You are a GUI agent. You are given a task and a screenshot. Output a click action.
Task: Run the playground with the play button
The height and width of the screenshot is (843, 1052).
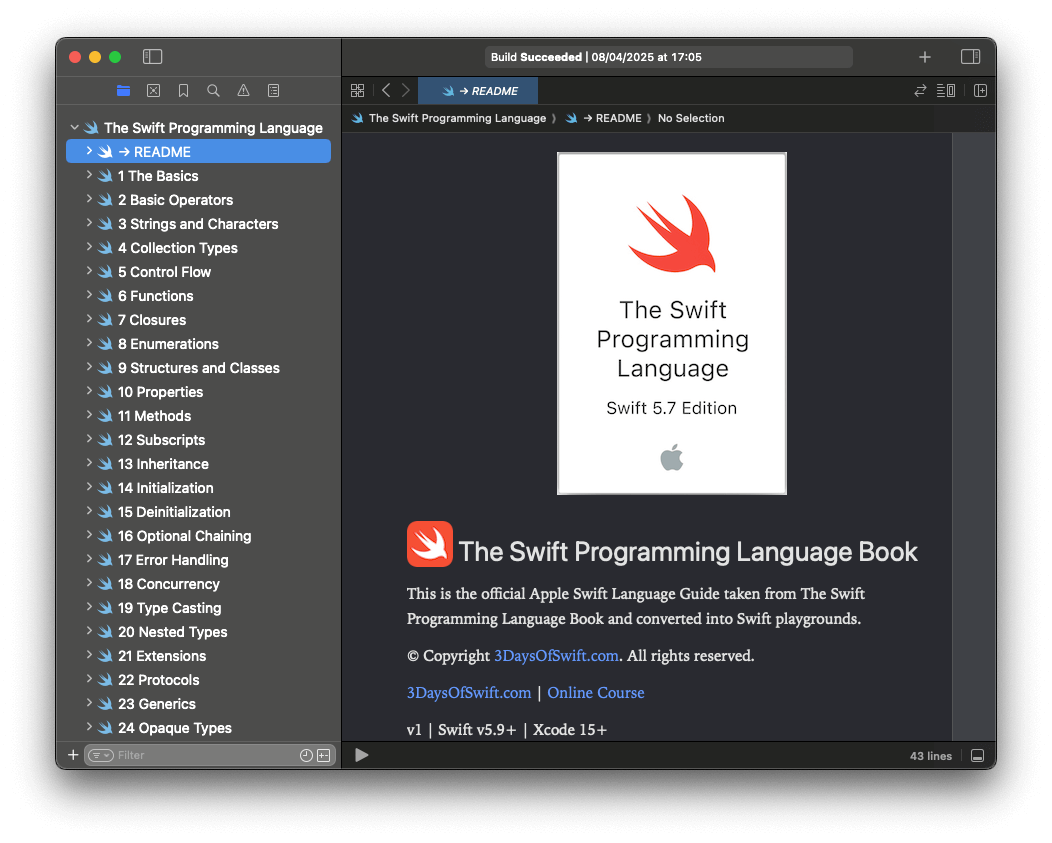coord(361,755)
